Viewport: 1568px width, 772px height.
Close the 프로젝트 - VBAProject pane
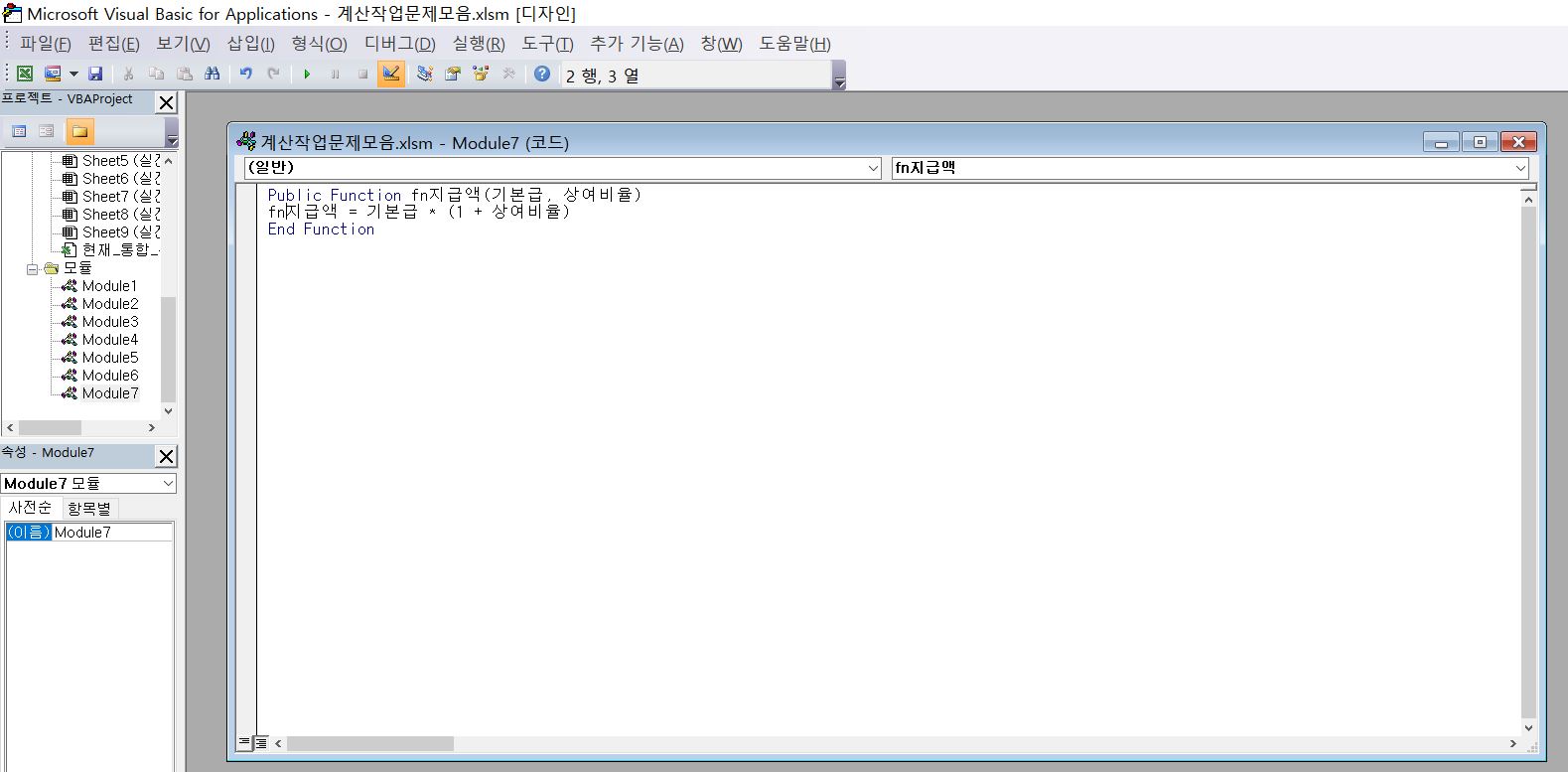point(167,102)
